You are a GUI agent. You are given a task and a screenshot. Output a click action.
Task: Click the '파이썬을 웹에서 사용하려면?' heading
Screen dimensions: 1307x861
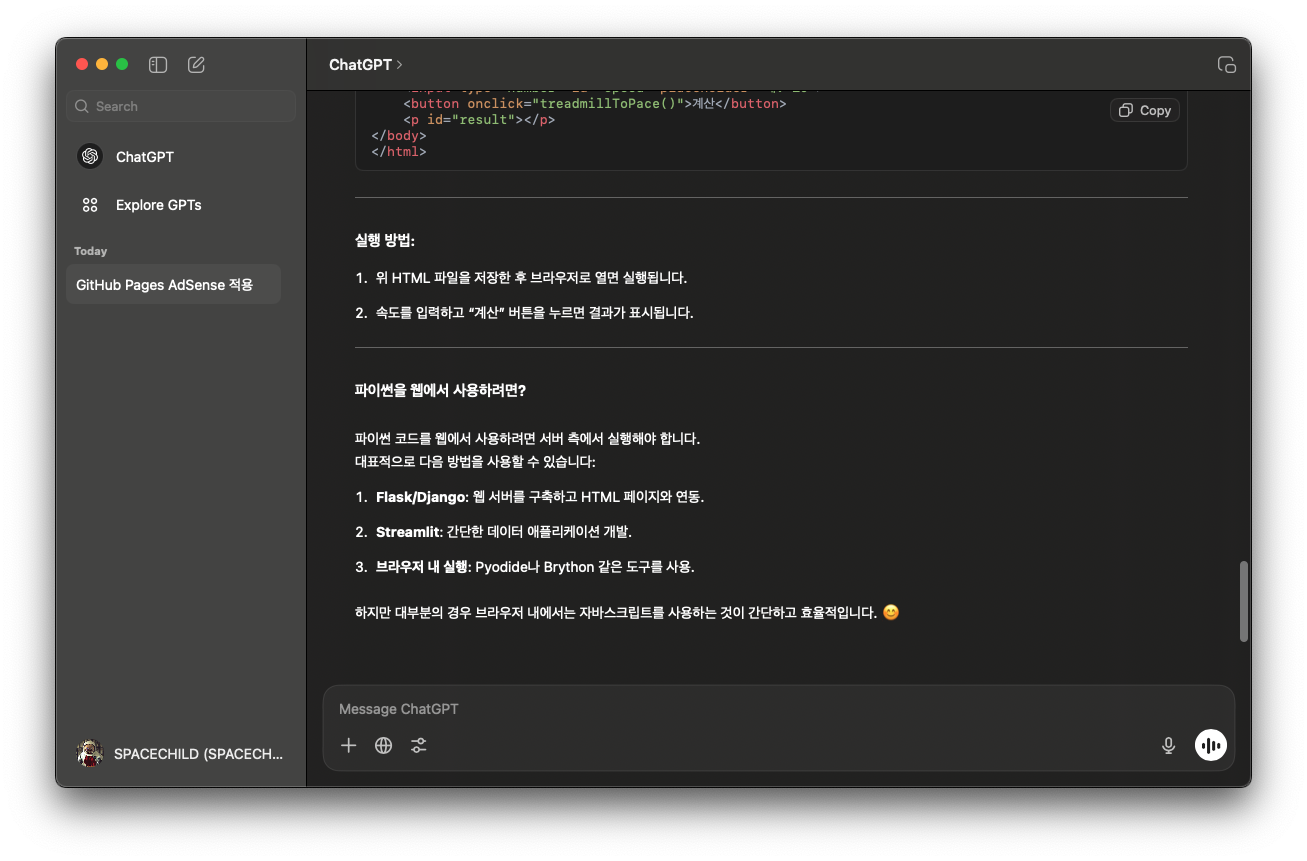click(440, 391)
